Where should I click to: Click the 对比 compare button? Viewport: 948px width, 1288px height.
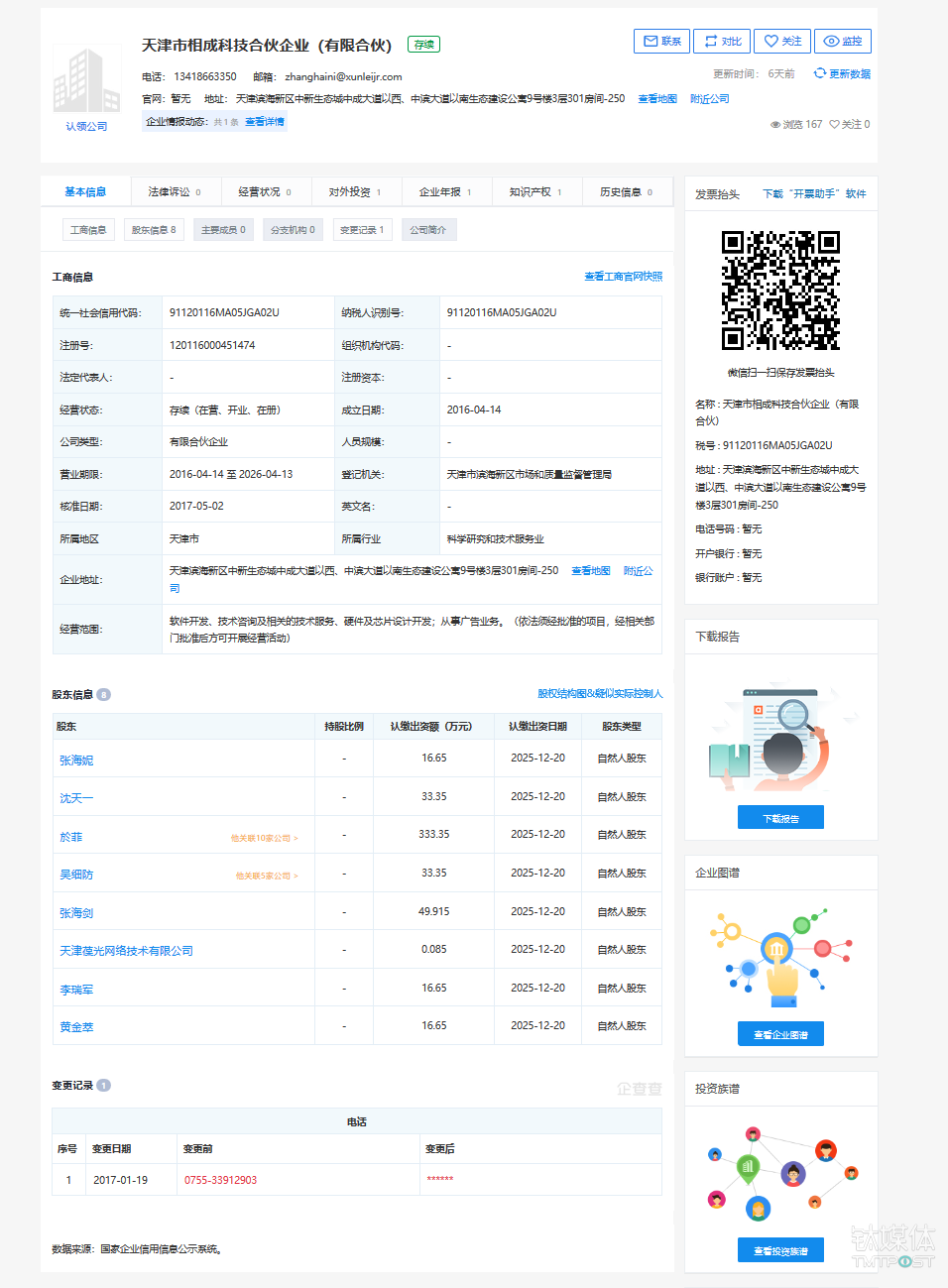[722, 42]
